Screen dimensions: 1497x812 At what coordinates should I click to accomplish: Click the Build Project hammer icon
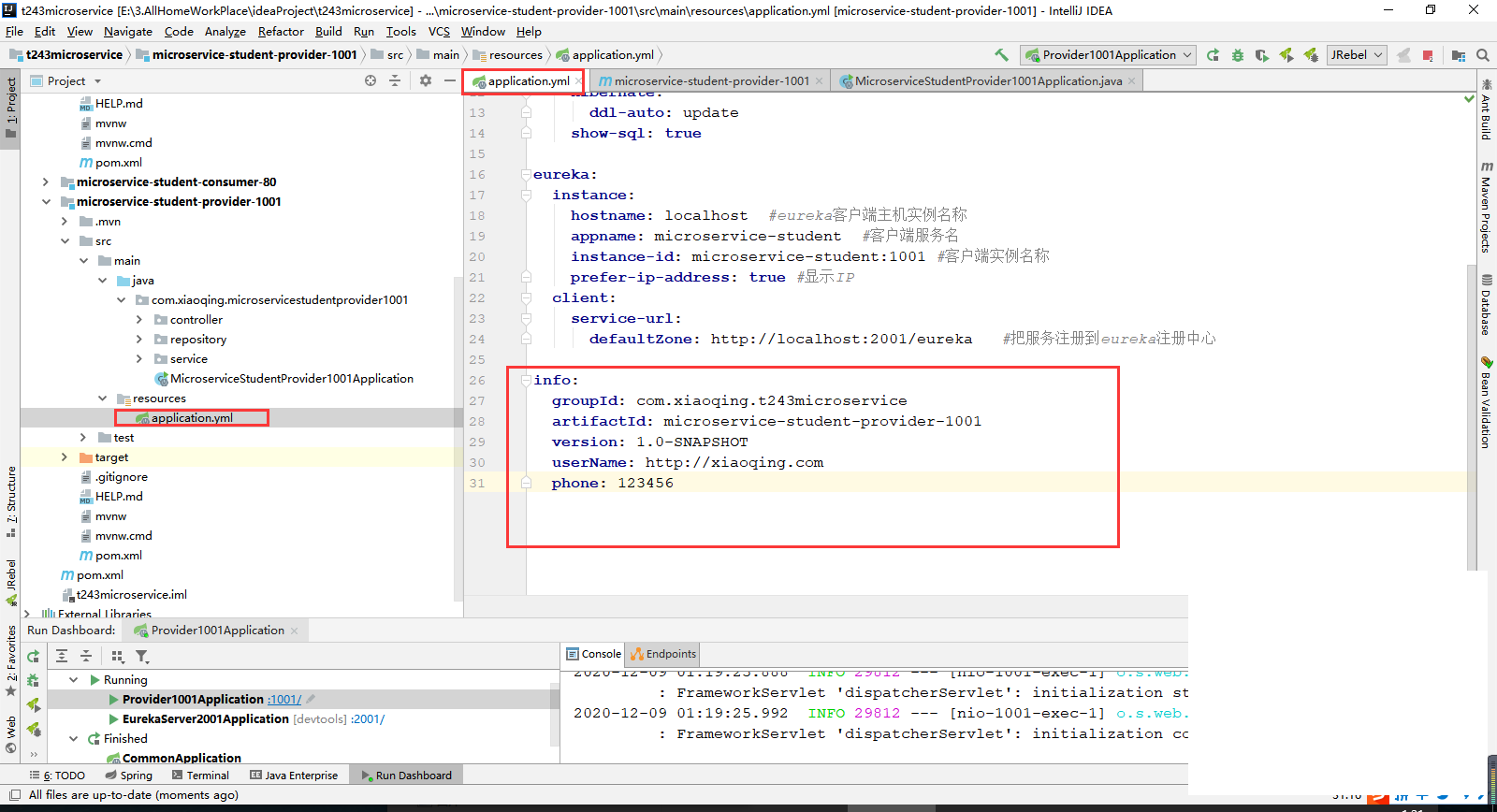click(1002, 55)
